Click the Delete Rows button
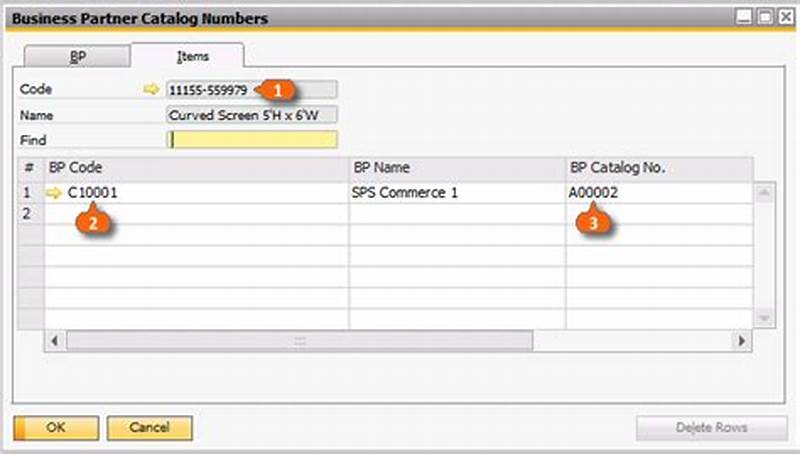Screen dimensions: 800x454 (711, 427)
